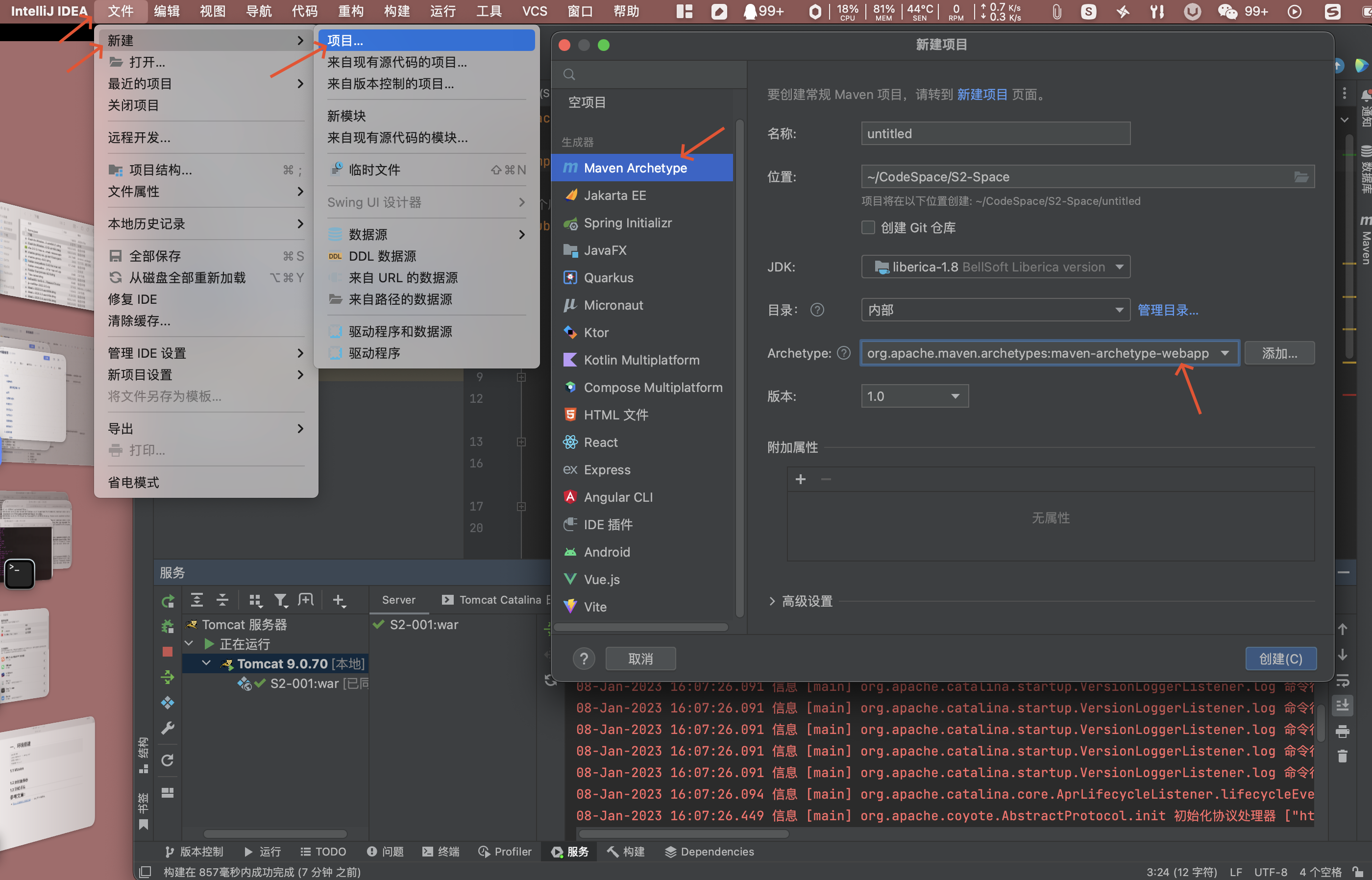Enable 创建 Git 仓库 checkbox
The image size is (1372, 880).
[x=868, y=227]
